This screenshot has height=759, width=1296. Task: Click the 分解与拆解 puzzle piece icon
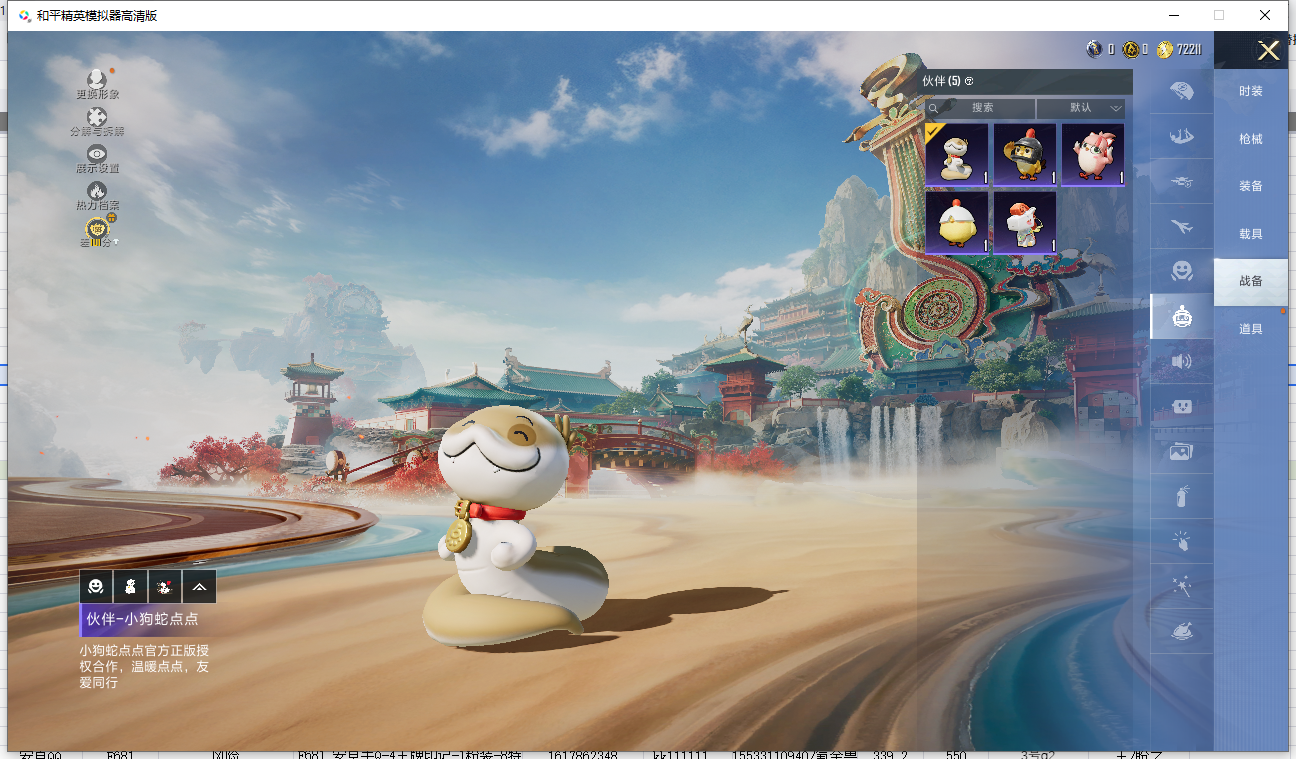97,118
